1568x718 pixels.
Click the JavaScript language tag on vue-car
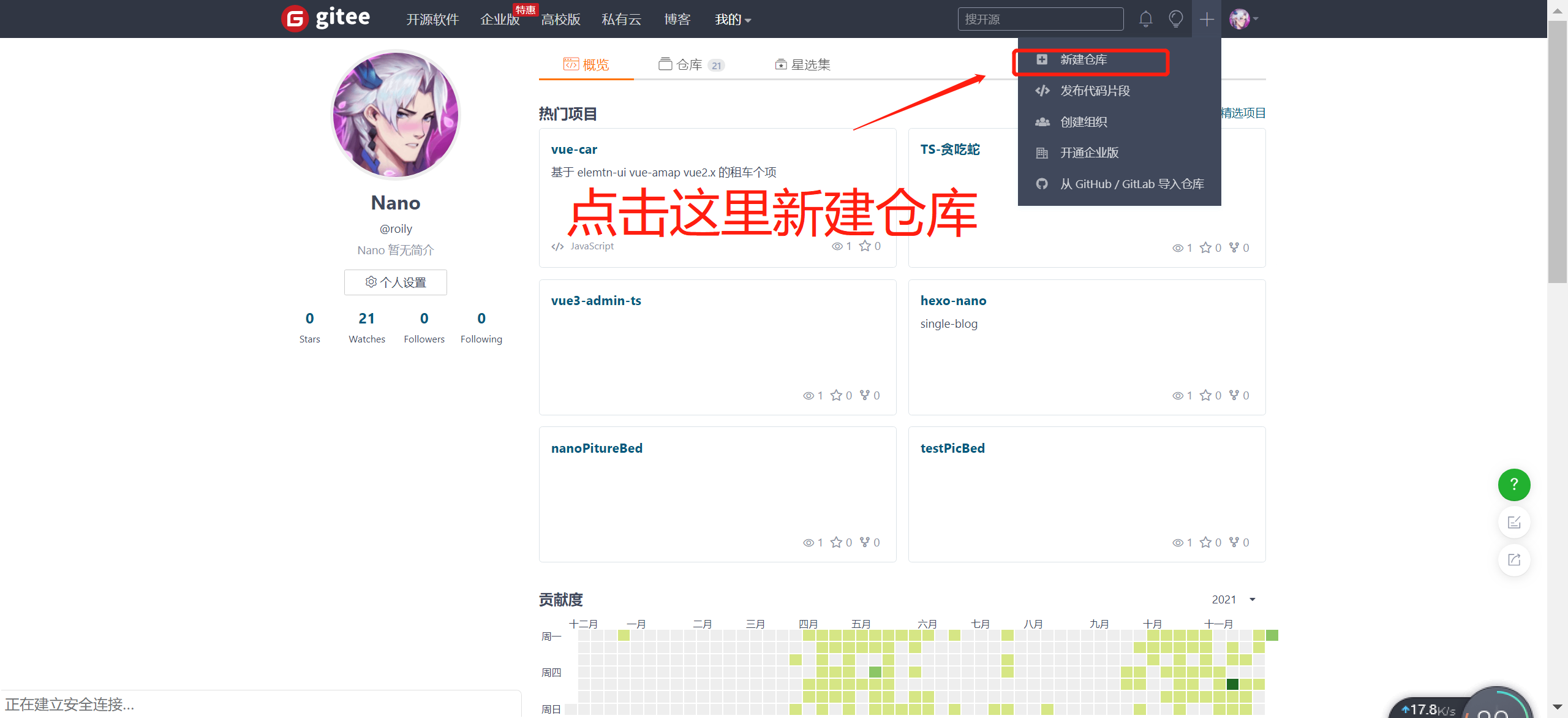(592, 246)
